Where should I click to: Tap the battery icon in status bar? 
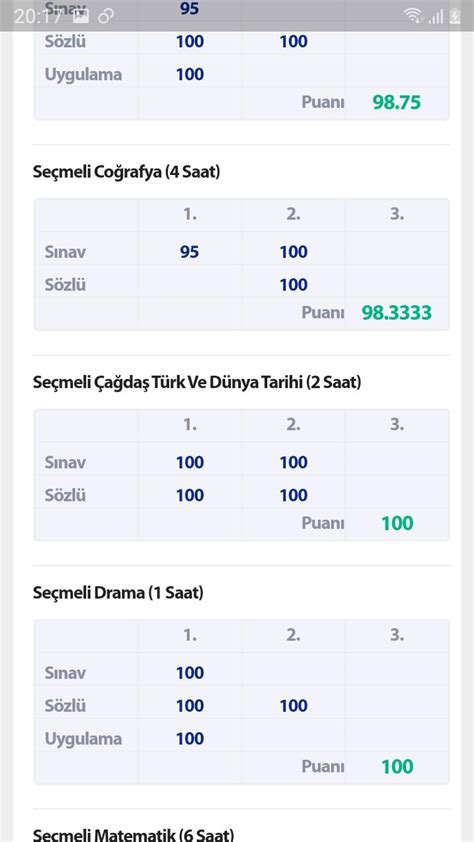point(455,17)
